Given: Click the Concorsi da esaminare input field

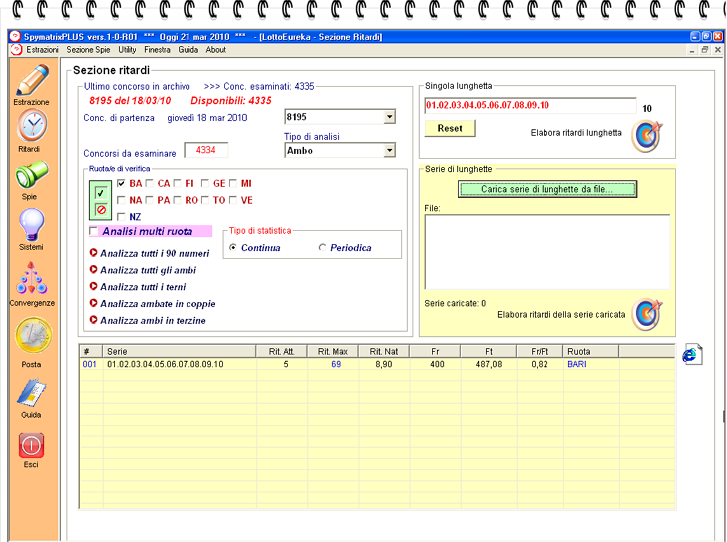Looking at the screenshot, I should [206, 150].
